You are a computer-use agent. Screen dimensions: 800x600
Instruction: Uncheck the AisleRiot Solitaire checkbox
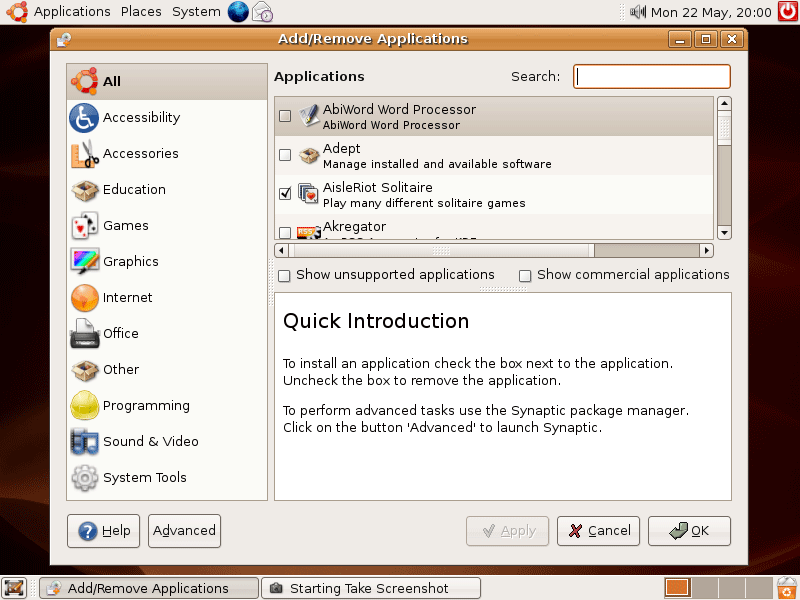pos(285,193)
